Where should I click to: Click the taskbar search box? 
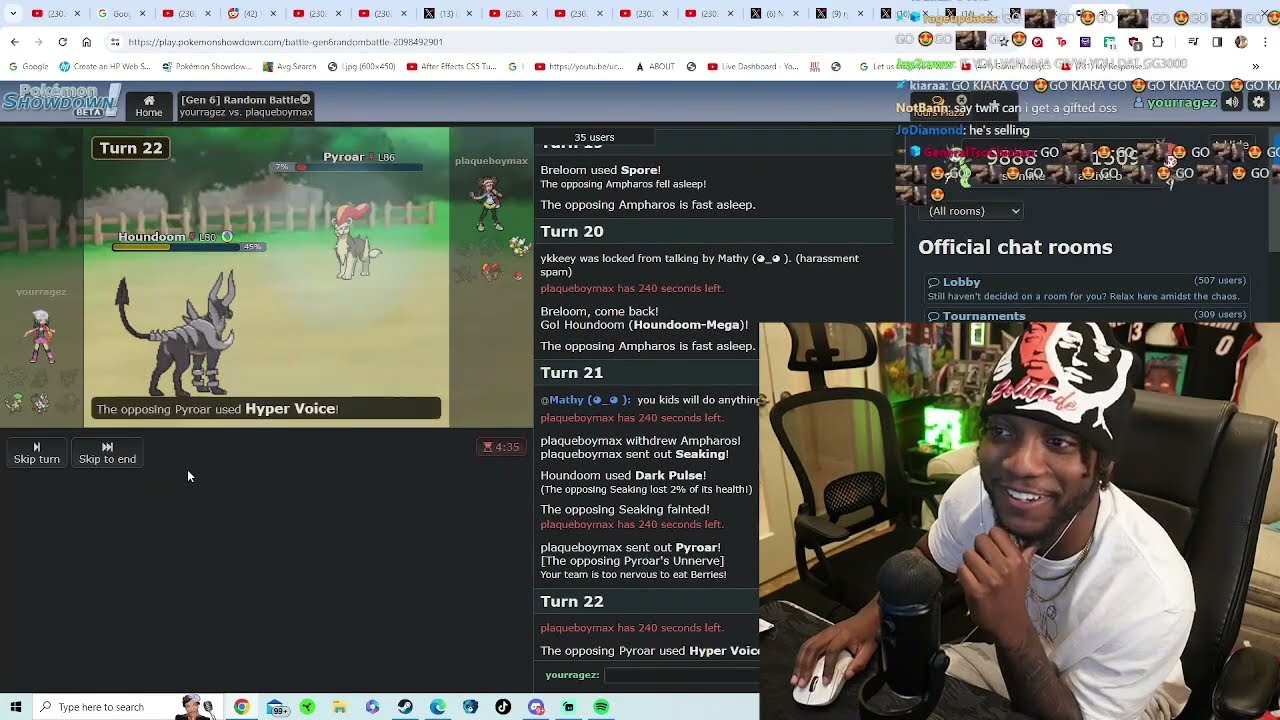pos(126,707)
